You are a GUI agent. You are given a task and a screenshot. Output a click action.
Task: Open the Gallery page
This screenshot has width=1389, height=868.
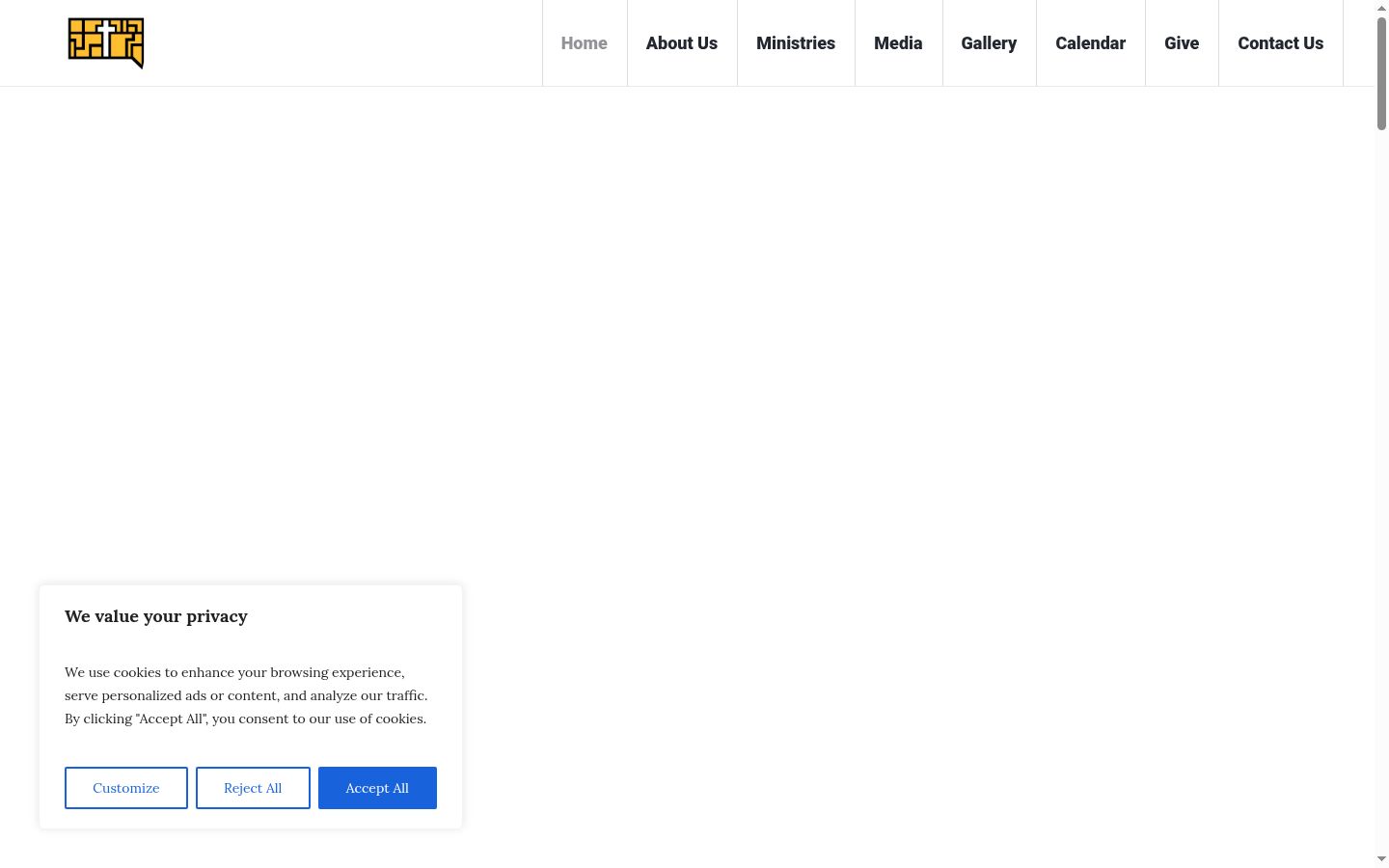pos(989,43)
